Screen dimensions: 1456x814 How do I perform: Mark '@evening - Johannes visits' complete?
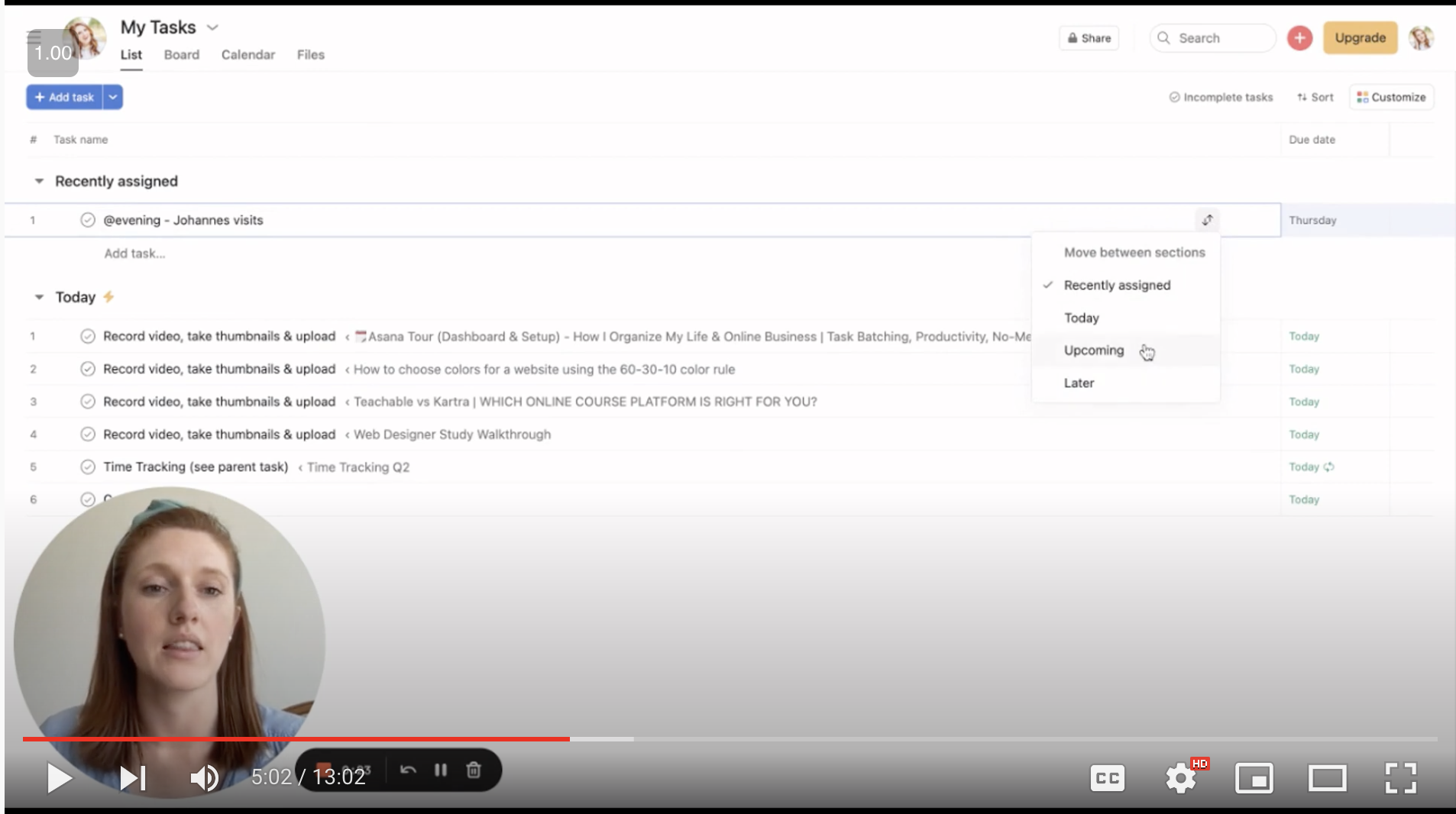coord(88,220)
